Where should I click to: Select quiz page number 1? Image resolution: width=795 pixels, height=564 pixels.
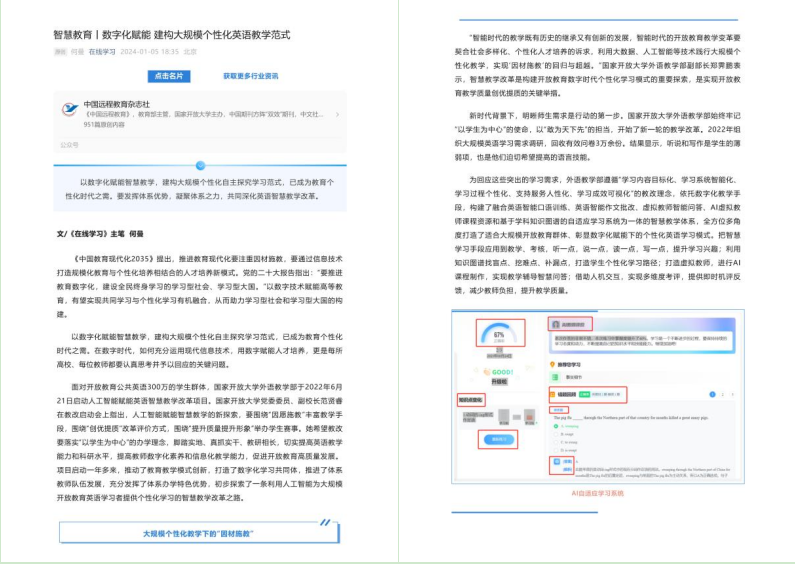coord(712,394)
